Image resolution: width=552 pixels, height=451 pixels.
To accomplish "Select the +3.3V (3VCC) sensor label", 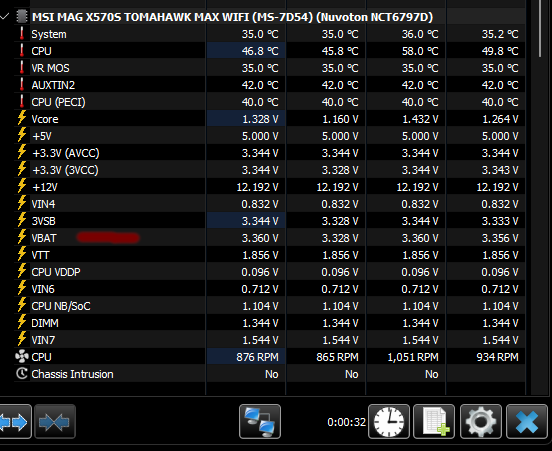I will click(65, 170).
